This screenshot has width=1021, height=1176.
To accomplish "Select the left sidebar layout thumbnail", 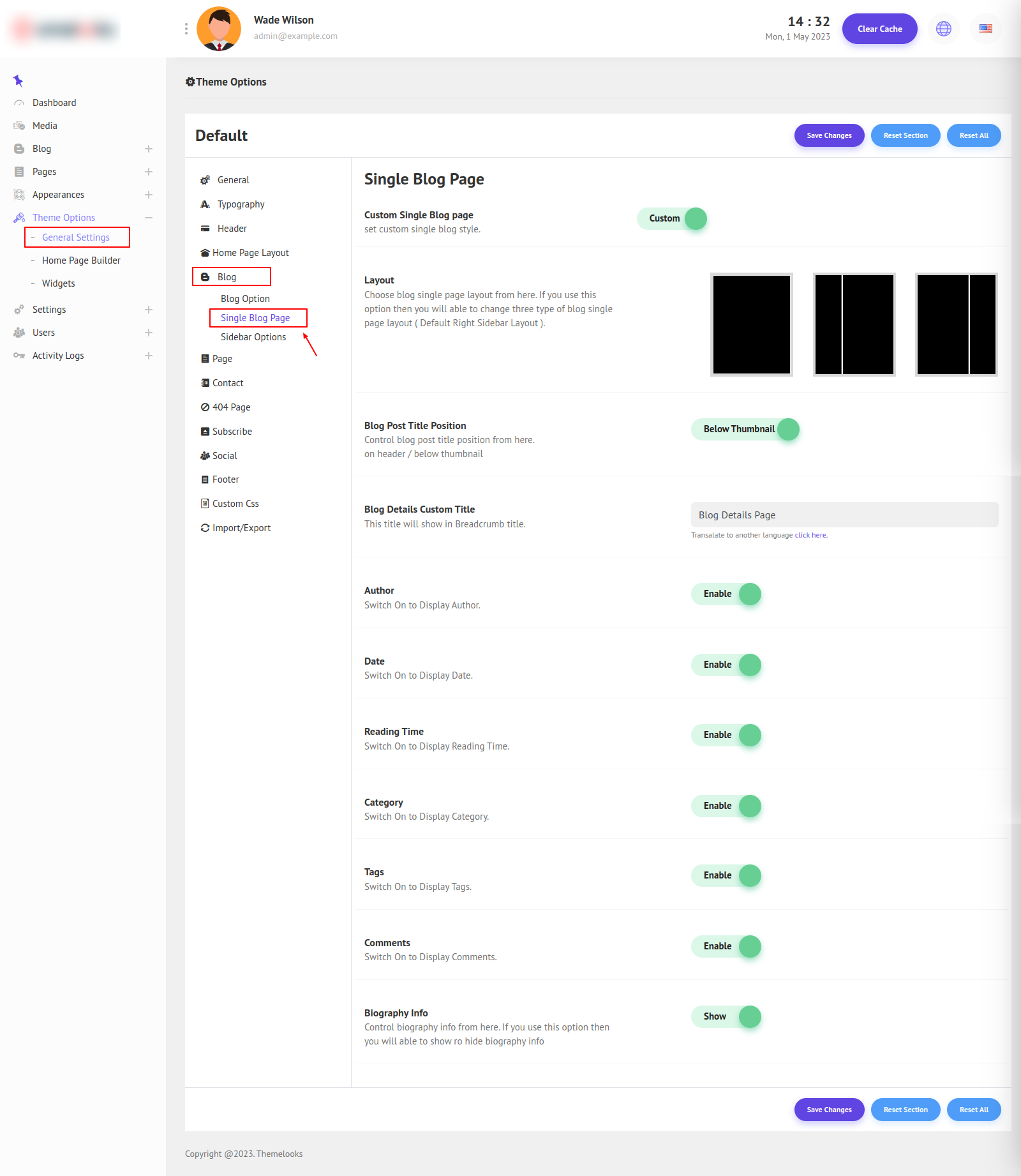I will [x=854, y=324].
